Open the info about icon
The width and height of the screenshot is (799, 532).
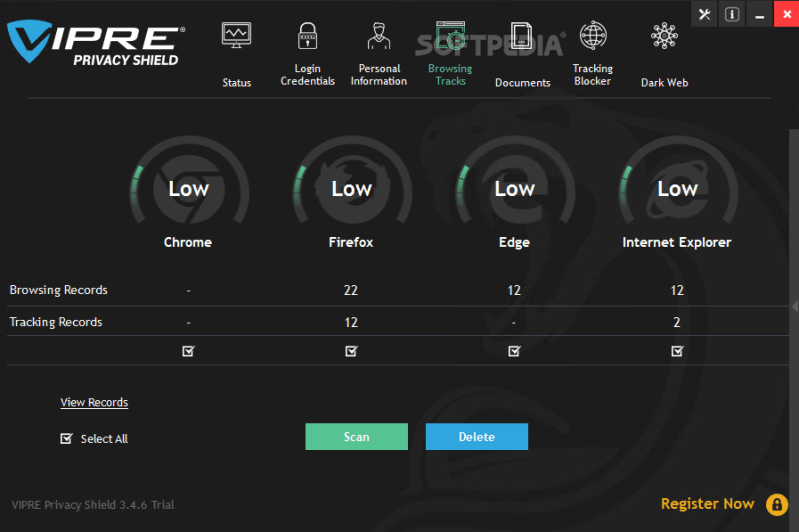pyautogui.click(x=732, y=14)
